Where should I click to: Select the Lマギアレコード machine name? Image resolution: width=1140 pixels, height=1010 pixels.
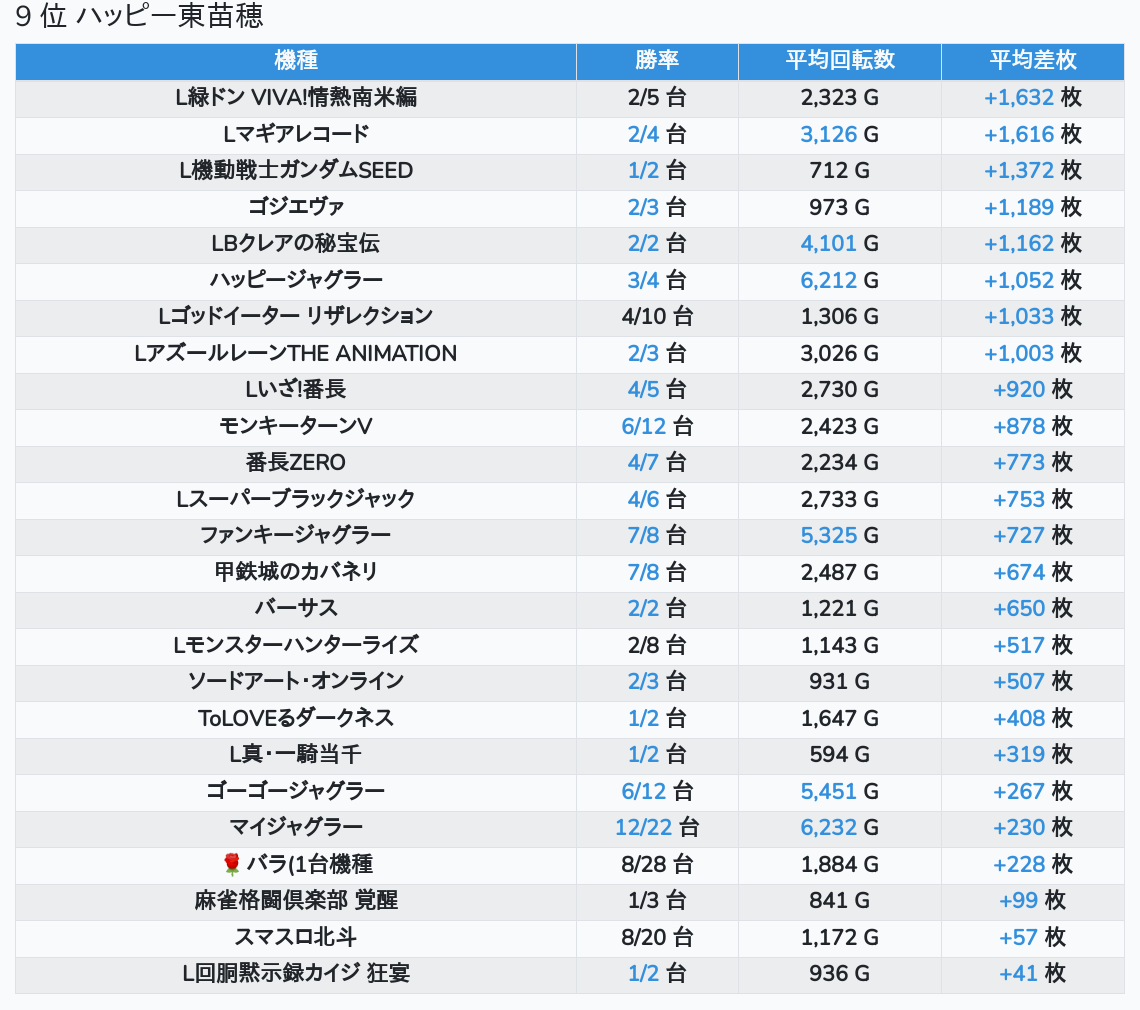pyautogui.click(x=296, y=134)
